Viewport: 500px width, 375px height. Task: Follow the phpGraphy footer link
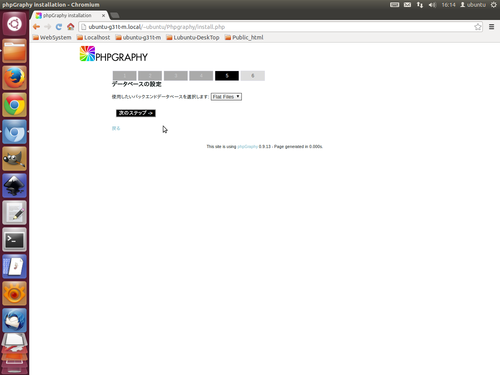pyautogui.click(x=247, y=147)
